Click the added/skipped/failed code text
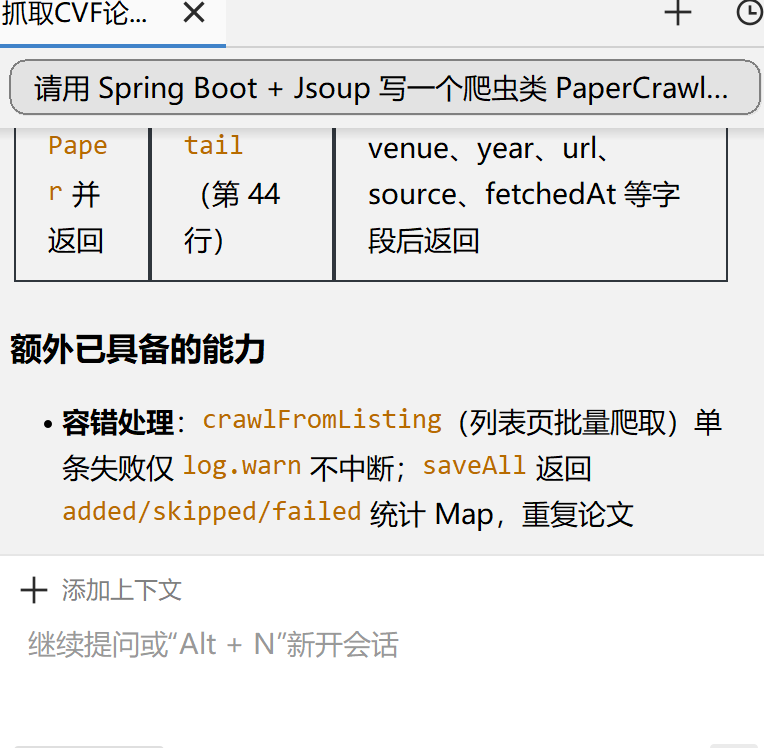This screenshot has width=764, height=748. (211, 512)
